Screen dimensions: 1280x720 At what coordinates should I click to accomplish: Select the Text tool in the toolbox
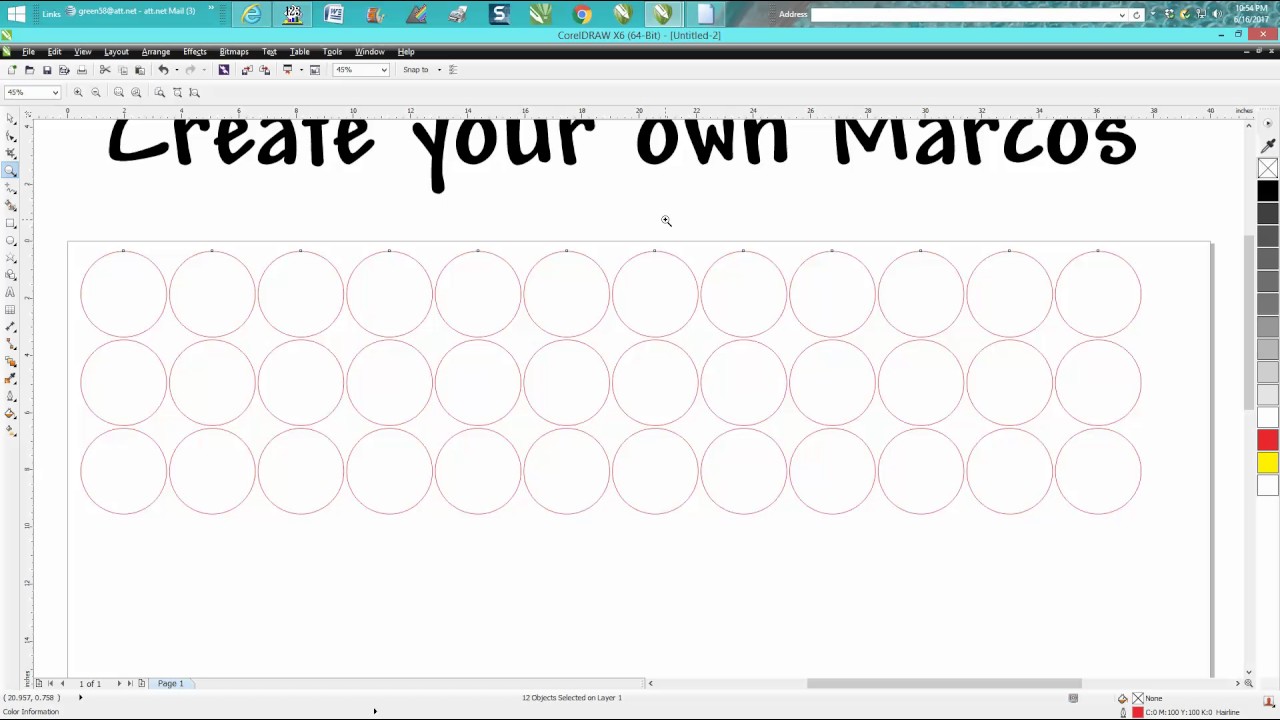pos(11,293)
